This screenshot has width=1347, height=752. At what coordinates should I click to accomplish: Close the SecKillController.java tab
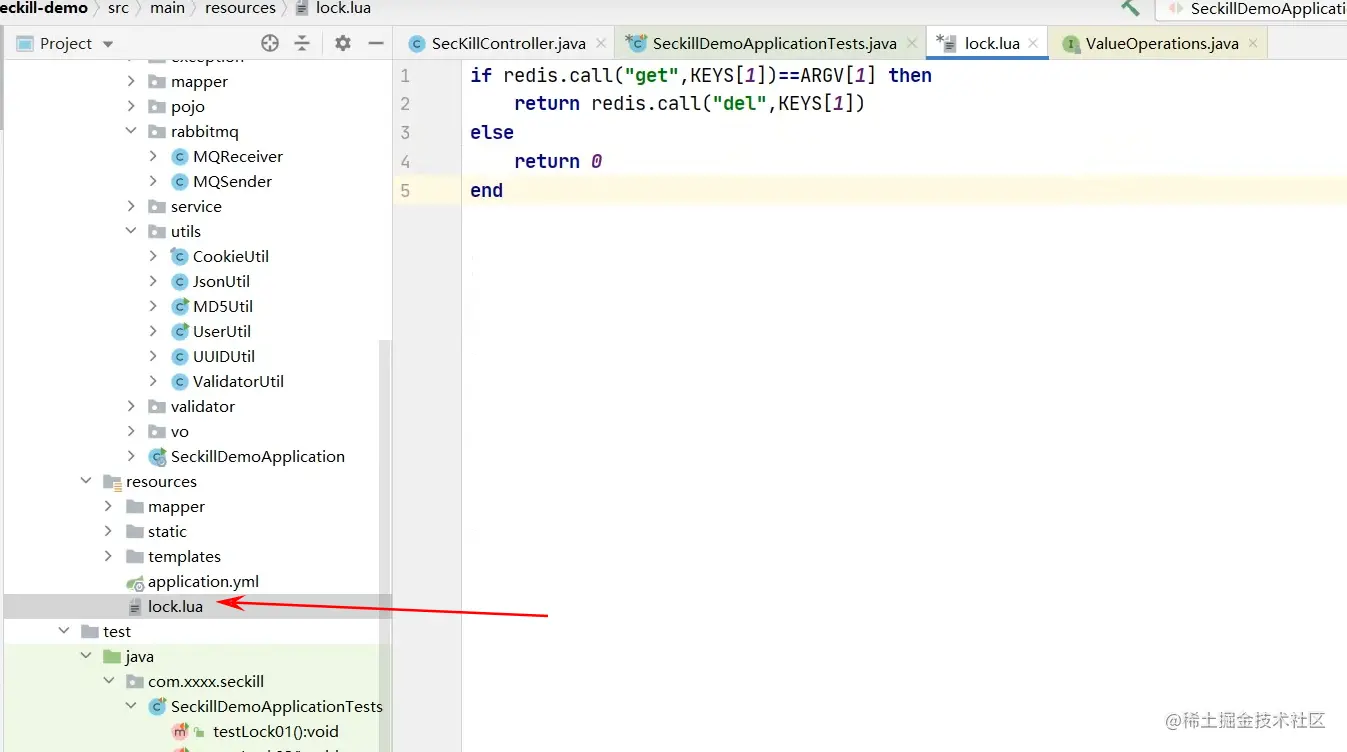tap(602, 43)
